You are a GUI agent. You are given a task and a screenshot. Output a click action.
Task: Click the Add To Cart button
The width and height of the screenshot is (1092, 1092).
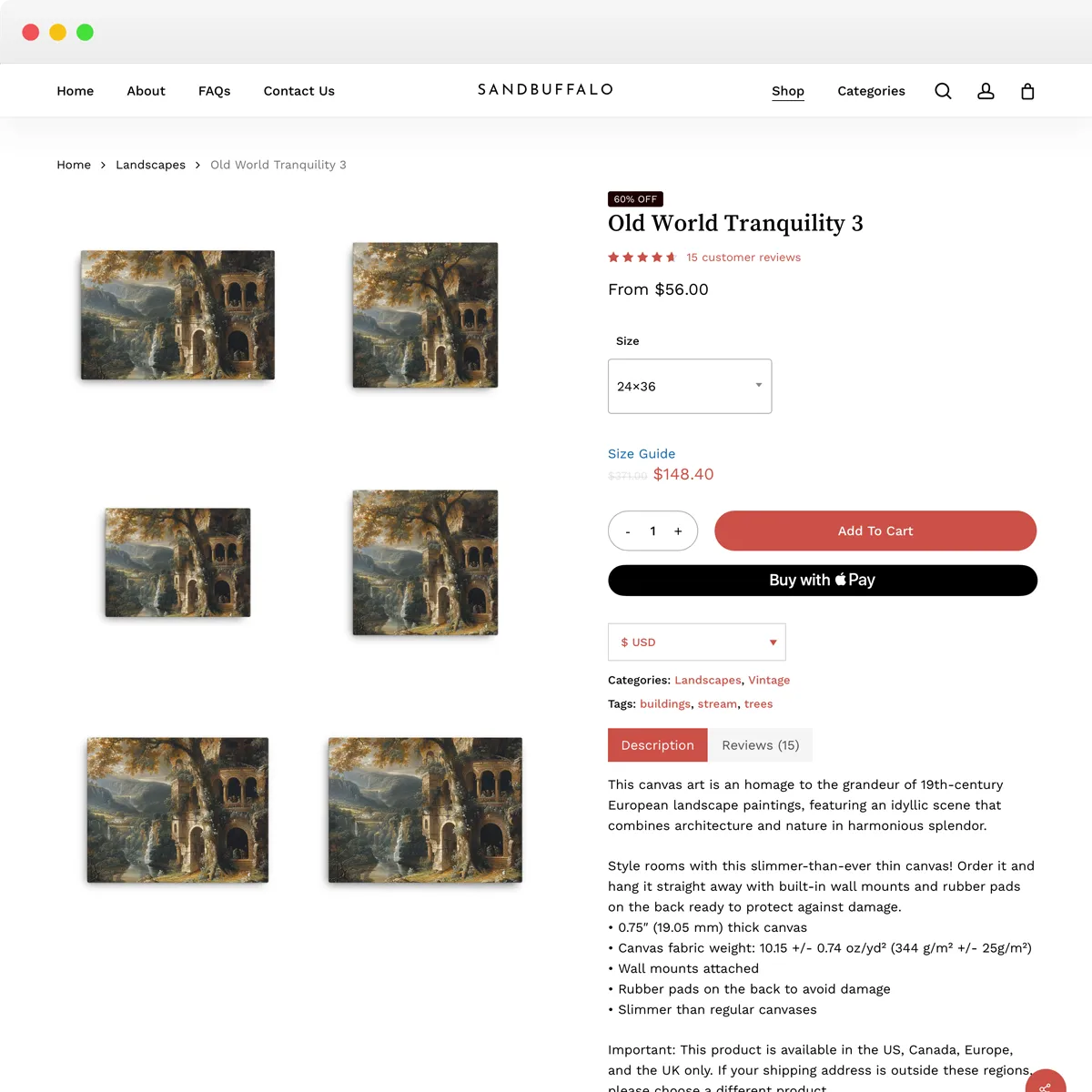point(875,531)
